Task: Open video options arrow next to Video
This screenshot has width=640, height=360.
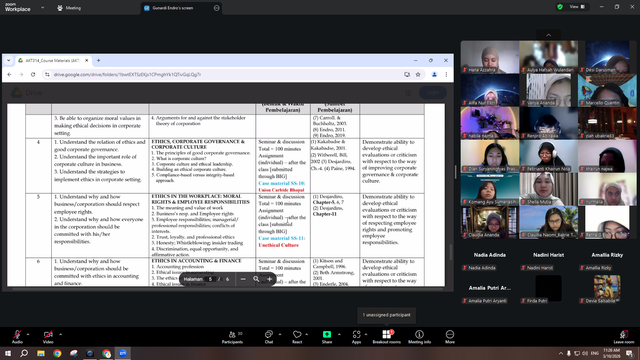Action: coord(60,334)
